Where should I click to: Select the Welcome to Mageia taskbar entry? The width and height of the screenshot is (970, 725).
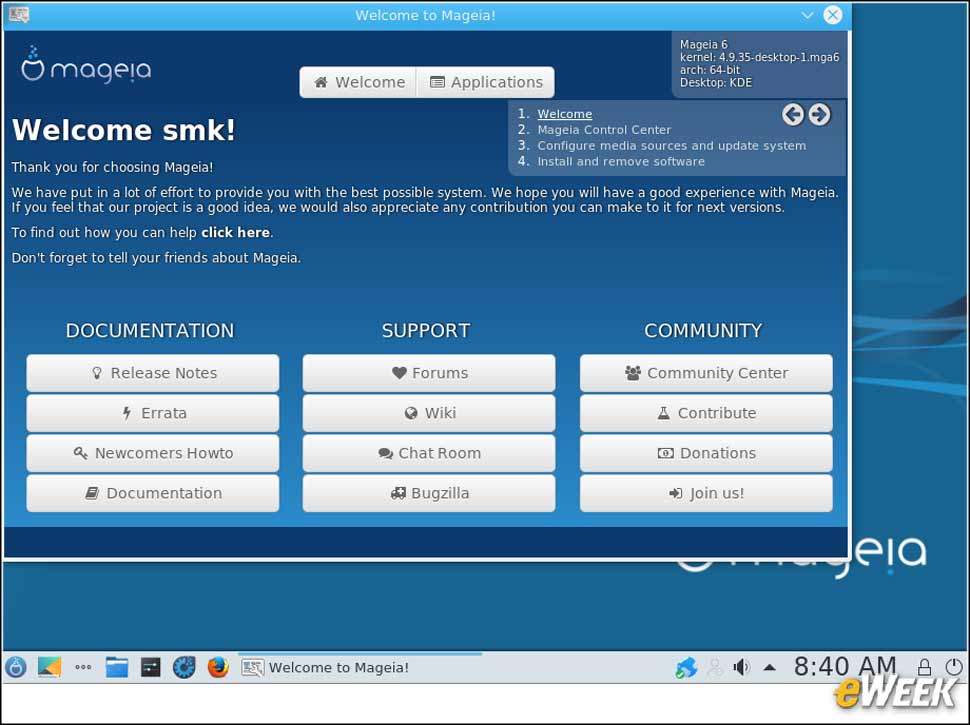click(x=359, y=667)
